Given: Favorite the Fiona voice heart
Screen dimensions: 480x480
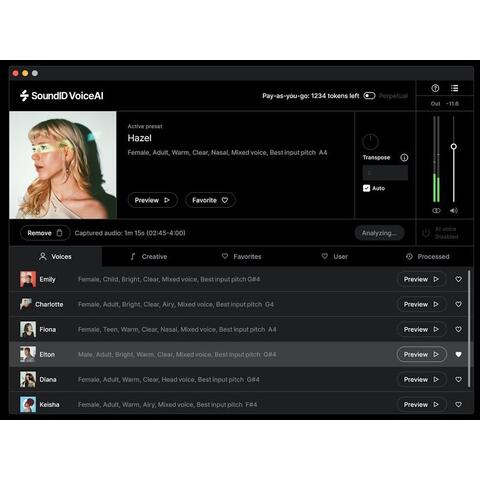Looking at the screenshot, I should pyautogui.click(x=458, y=329).
